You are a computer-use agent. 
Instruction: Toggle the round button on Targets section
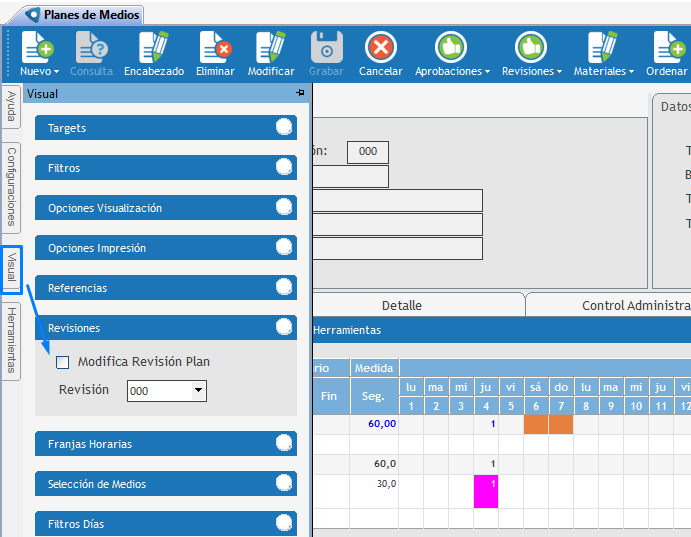[x=284, y=127]
